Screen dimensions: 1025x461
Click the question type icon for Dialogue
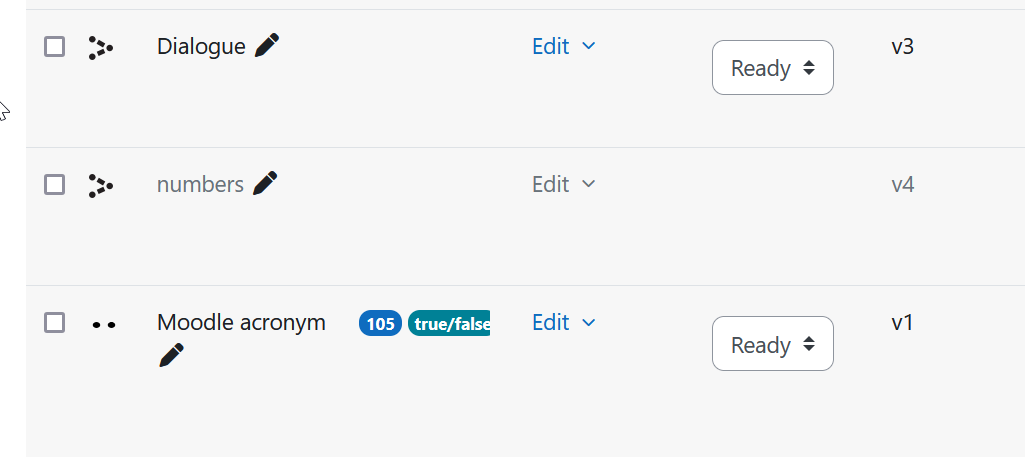pyautogui.click(x=101, y=48)
